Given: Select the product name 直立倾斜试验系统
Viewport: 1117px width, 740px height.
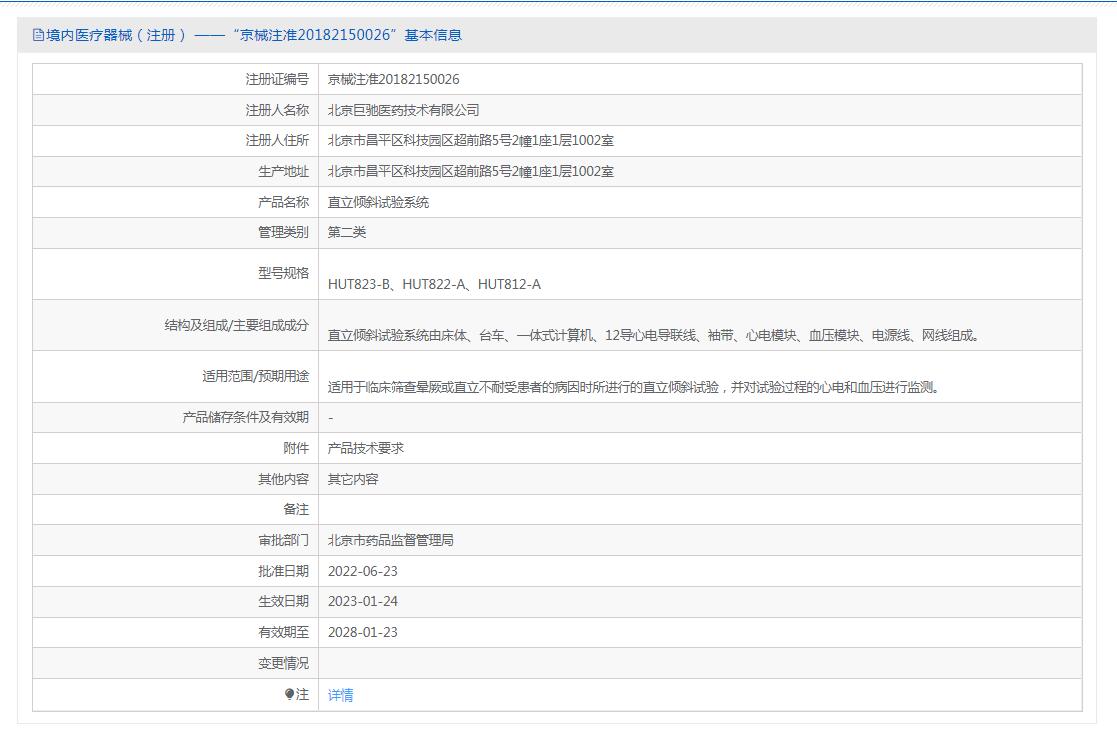Looking at the screenshot, I should click(x=378, y=202).
